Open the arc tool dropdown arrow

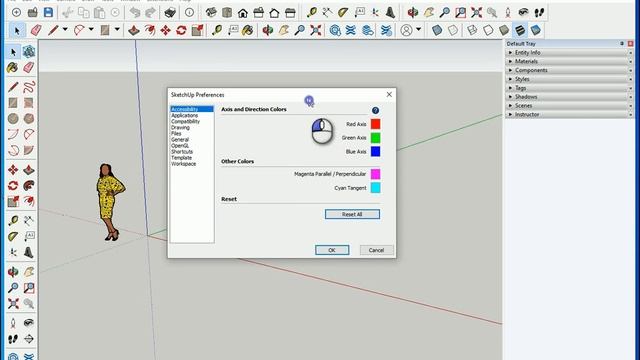pyautogui.click(x=91, y=29)
